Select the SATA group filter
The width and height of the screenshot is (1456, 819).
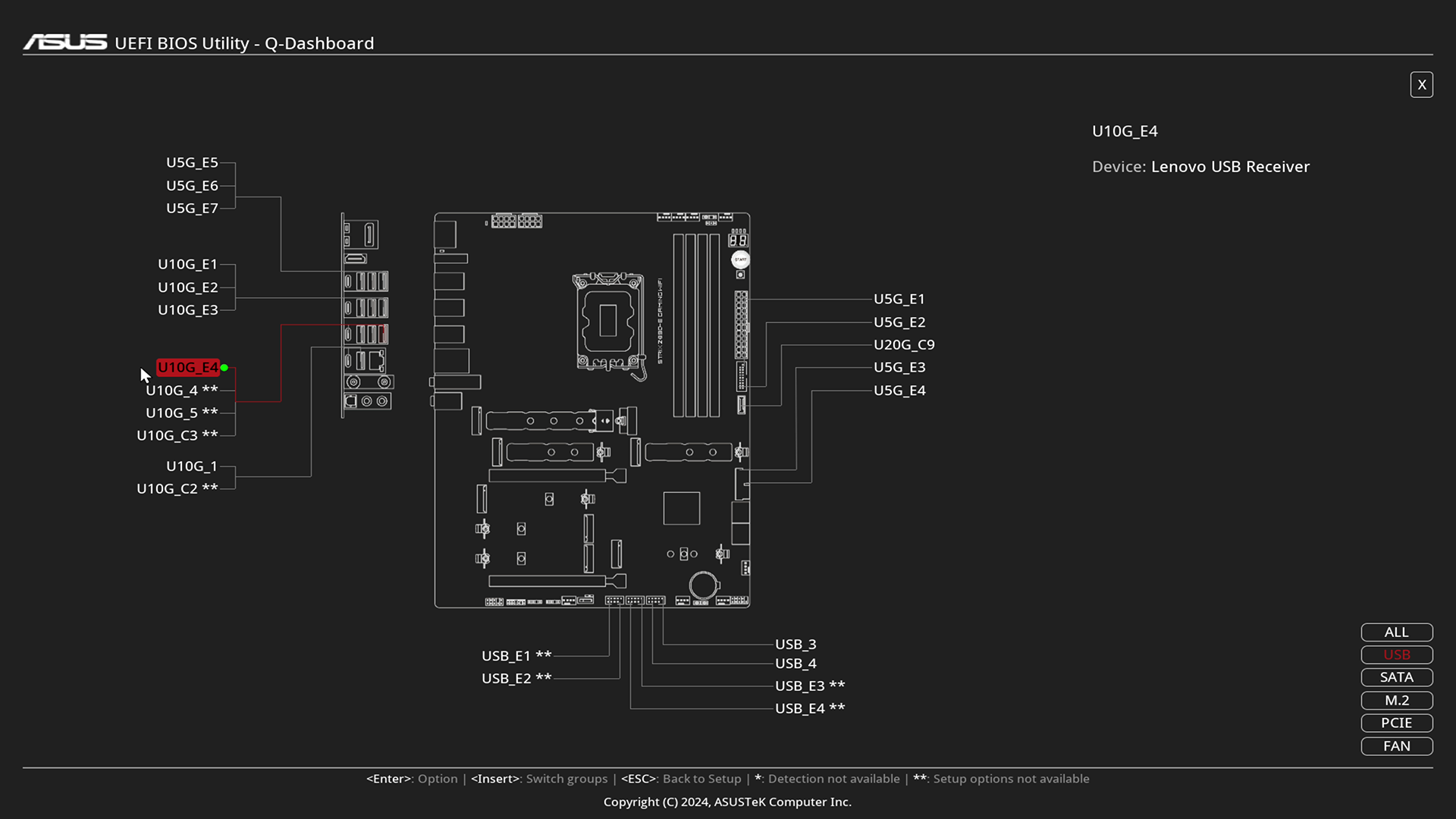tap(1396, 677)
